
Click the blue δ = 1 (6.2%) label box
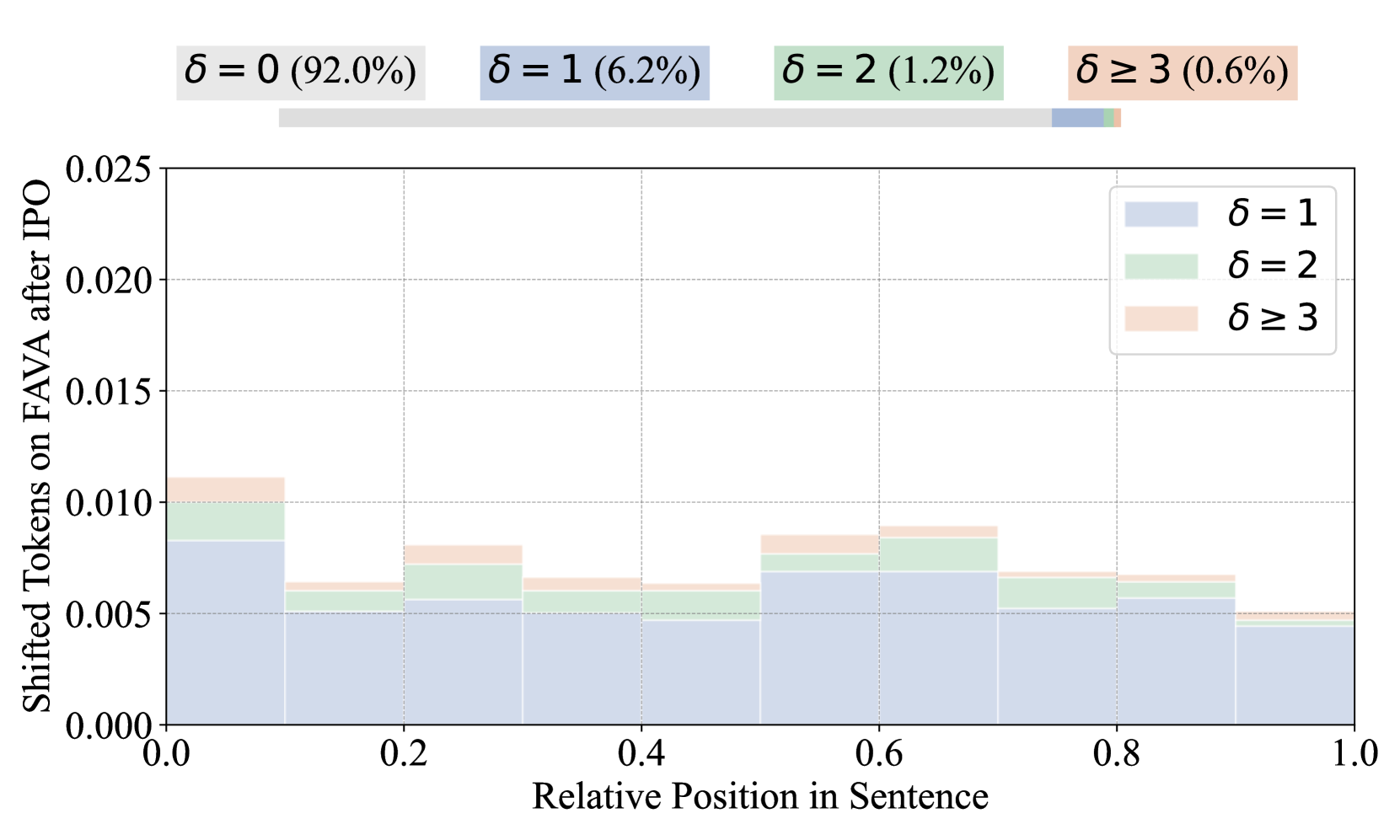click(594, 72)
